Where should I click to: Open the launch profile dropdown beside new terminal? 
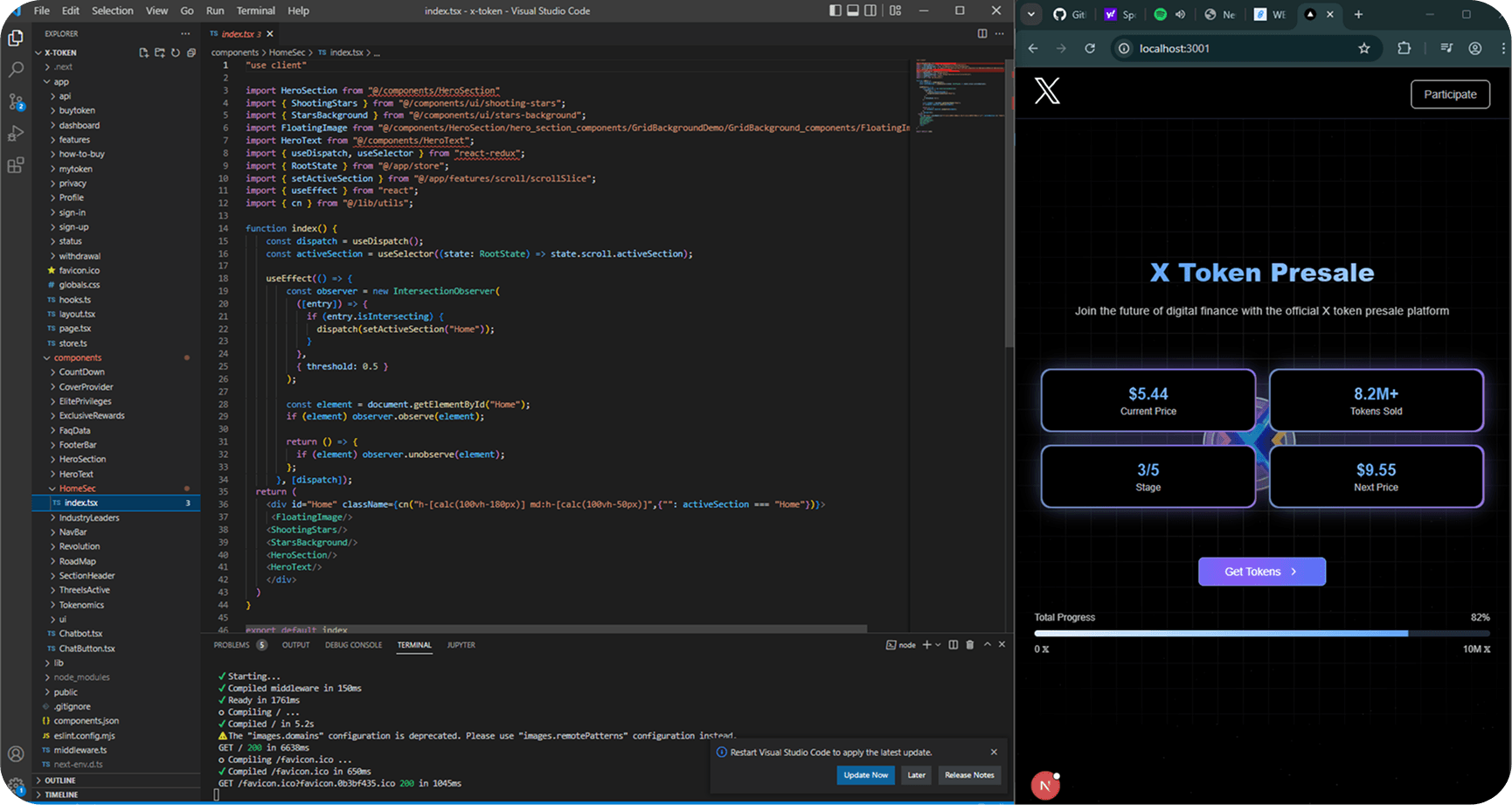939,645
